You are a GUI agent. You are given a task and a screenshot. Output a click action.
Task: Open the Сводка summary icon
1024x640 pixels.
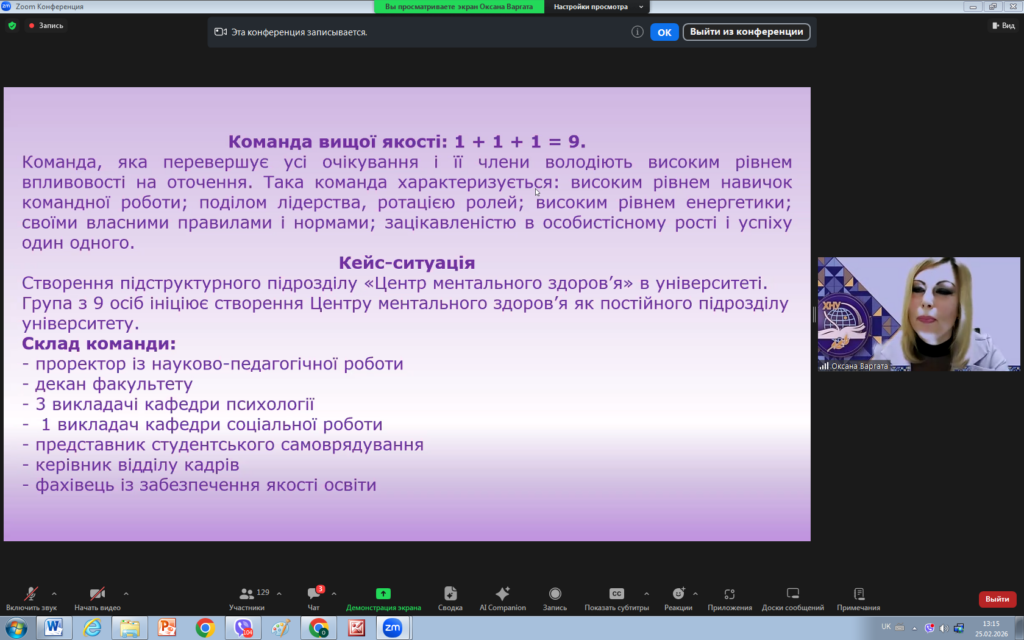point(450,594)
